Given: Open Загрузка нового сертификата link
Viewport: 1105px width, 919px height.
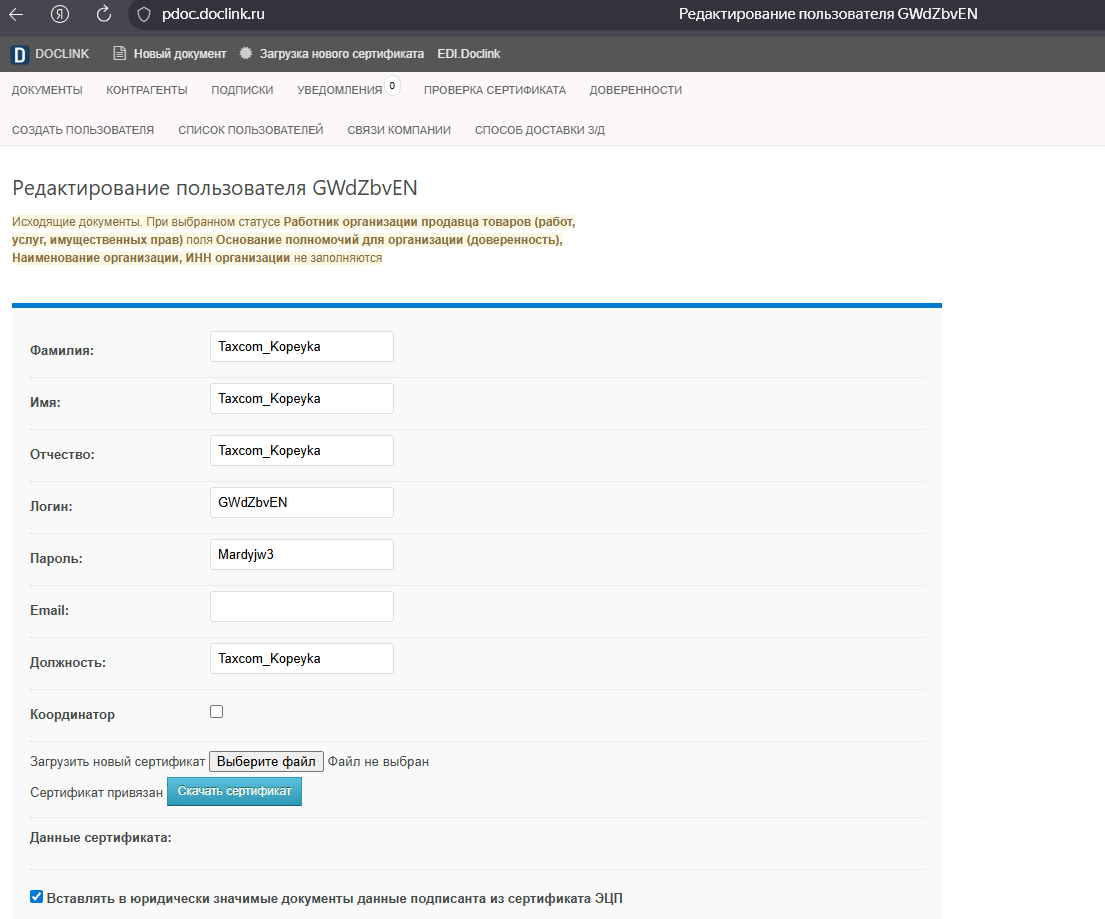Looking at the screenshot, I should click(341, 54).
